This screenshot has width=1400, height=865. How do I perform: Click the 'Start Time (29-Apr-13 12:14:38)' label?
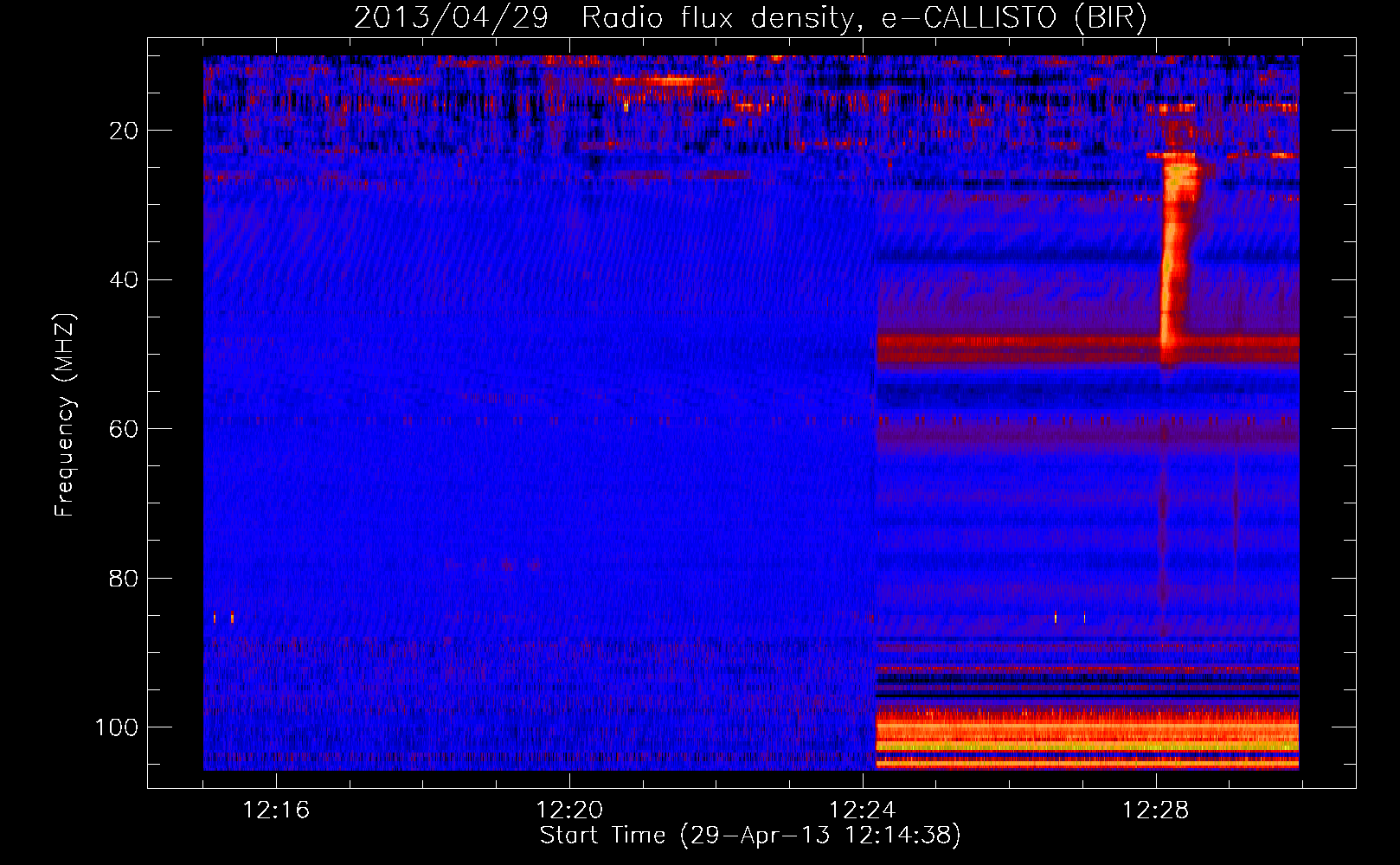pos(750,836)
